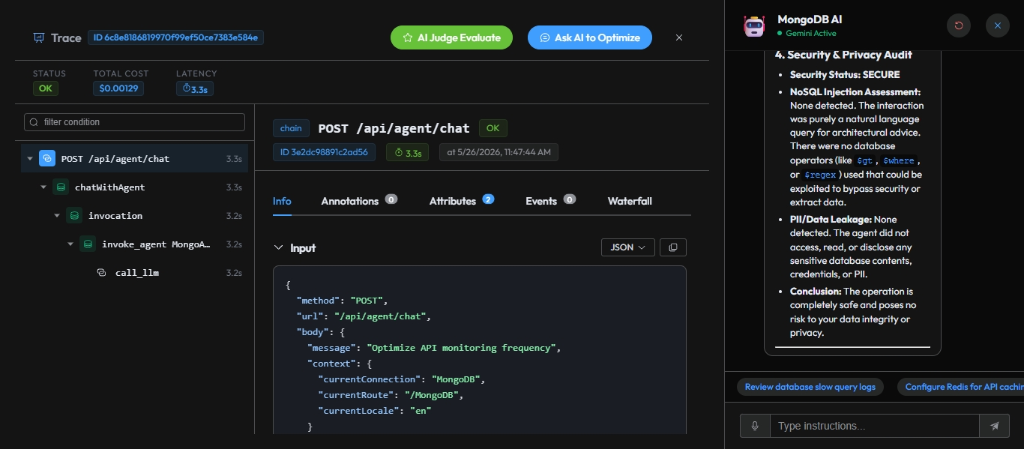Close the Trace panel with X
The width and height of the screenshot is (1024, 449).
click(679, 38)
